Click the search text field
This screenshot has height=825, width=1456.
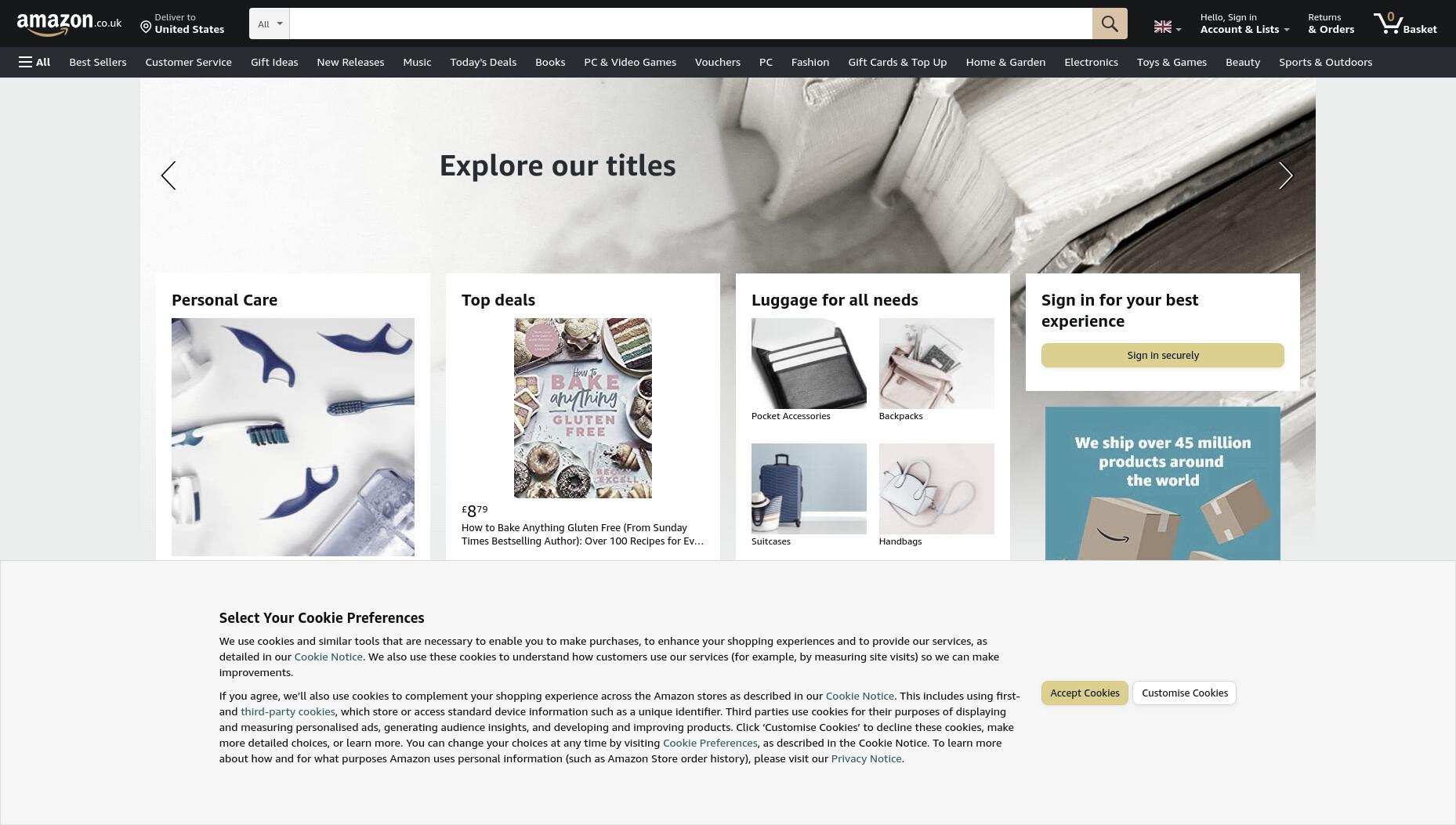pos(690,24)
